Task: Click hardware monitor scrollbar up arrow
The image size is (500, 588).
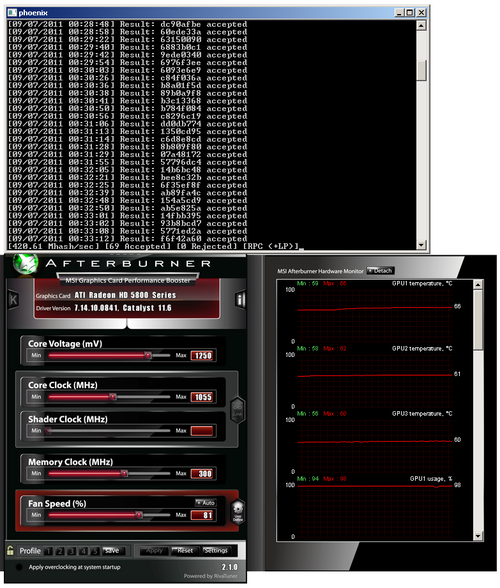Action: tap(478, 285)
